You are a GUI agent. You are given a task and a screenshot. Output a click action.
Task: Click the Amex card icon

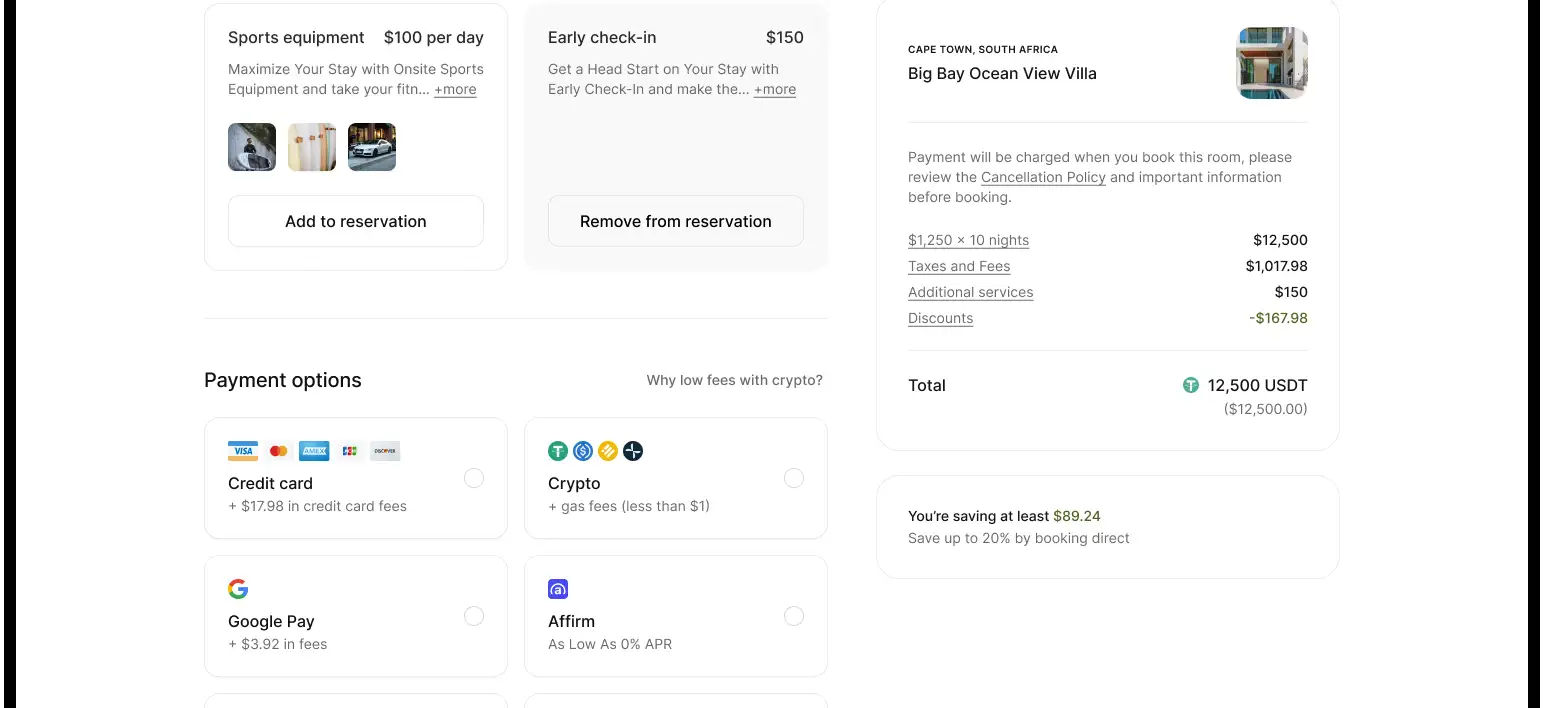(x=314, y=451)
